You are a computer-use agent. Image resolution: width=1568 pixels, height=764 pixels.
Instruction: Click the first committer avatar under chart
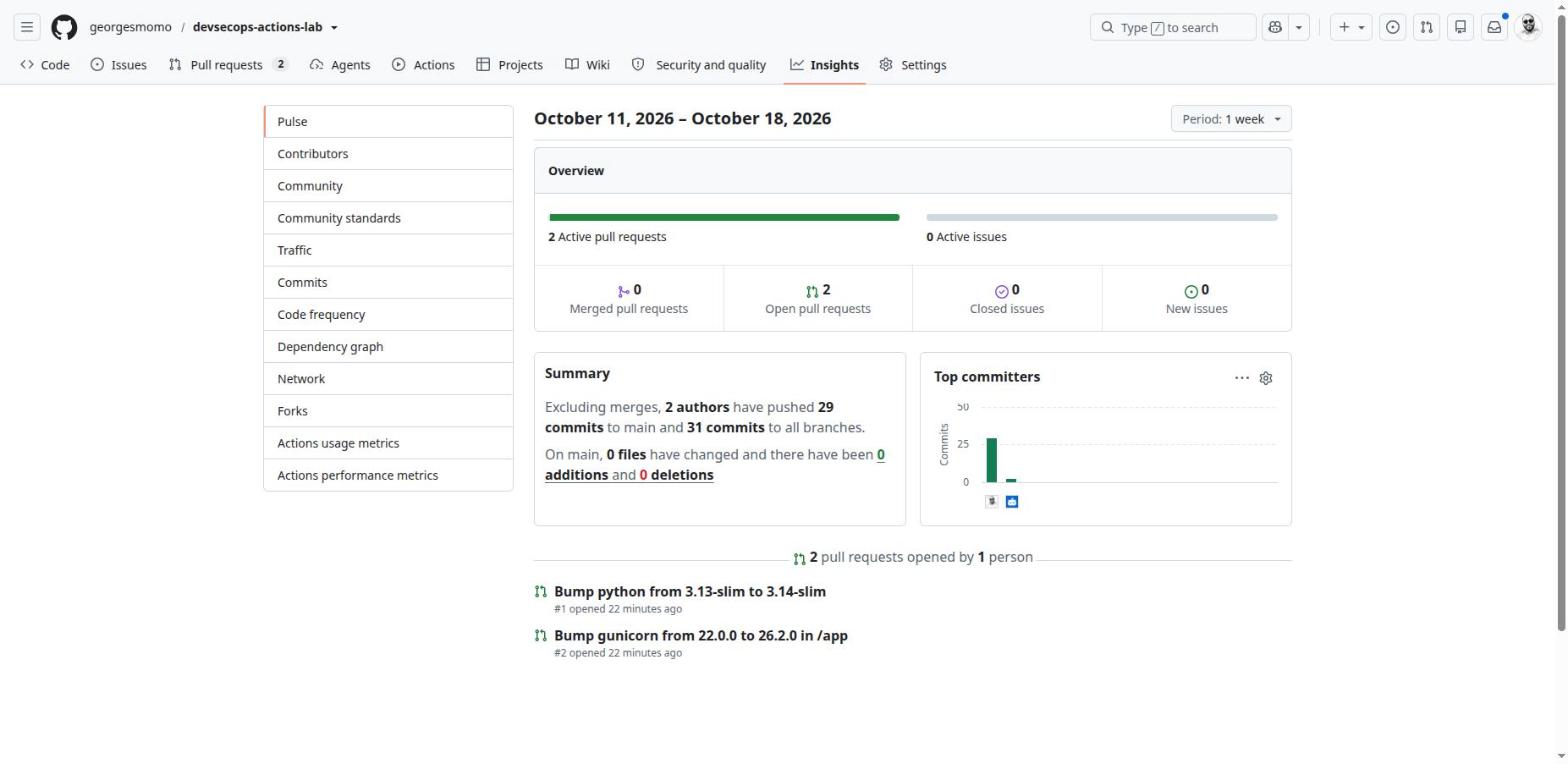[992, 502]
